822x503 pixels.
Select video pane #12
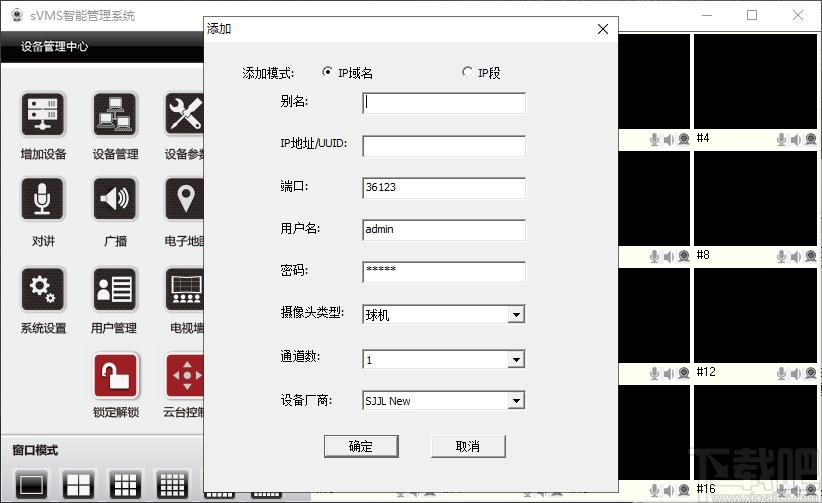755,316
